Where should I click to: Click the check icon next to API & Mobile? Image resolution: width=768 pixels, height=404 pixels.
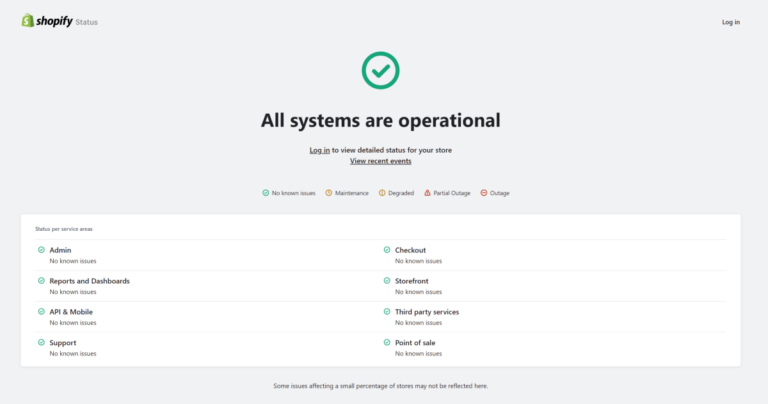(x=41, y=311)
